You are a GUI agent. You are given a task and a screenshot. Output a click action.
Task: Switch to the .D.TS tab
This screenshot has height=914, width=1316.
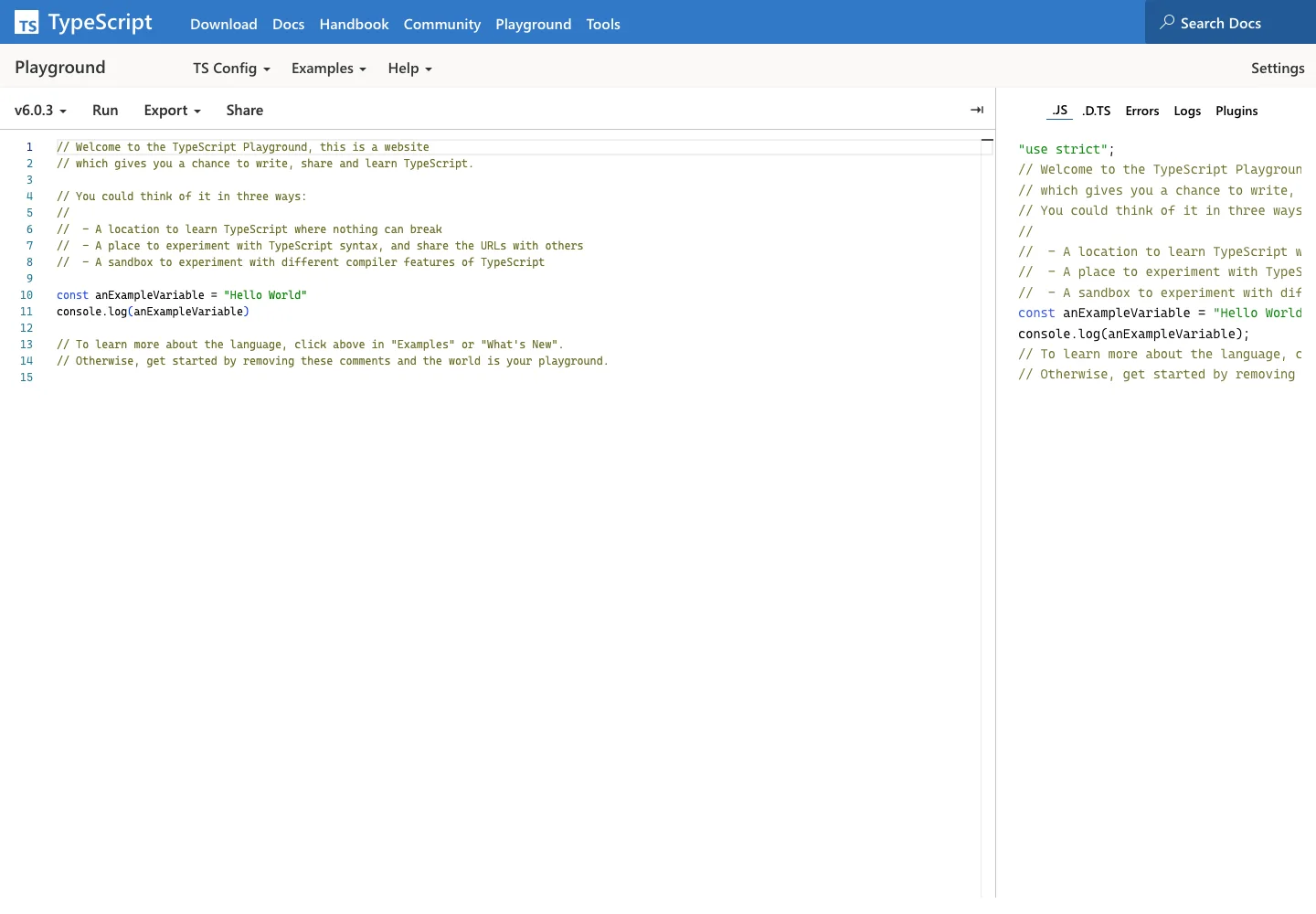(x=1097, y=111)
